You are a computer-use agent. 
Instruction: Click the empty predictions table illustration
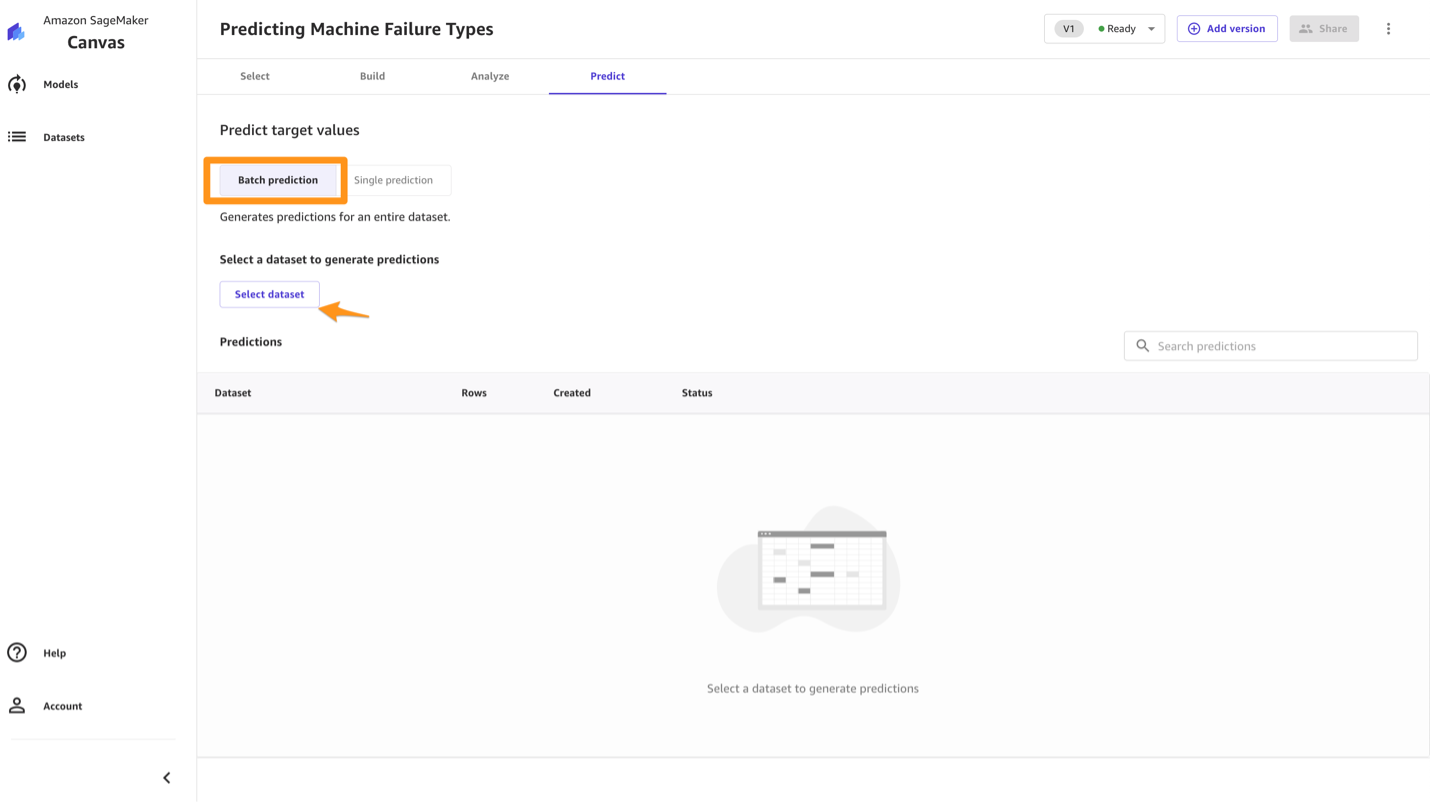point(809,569)
